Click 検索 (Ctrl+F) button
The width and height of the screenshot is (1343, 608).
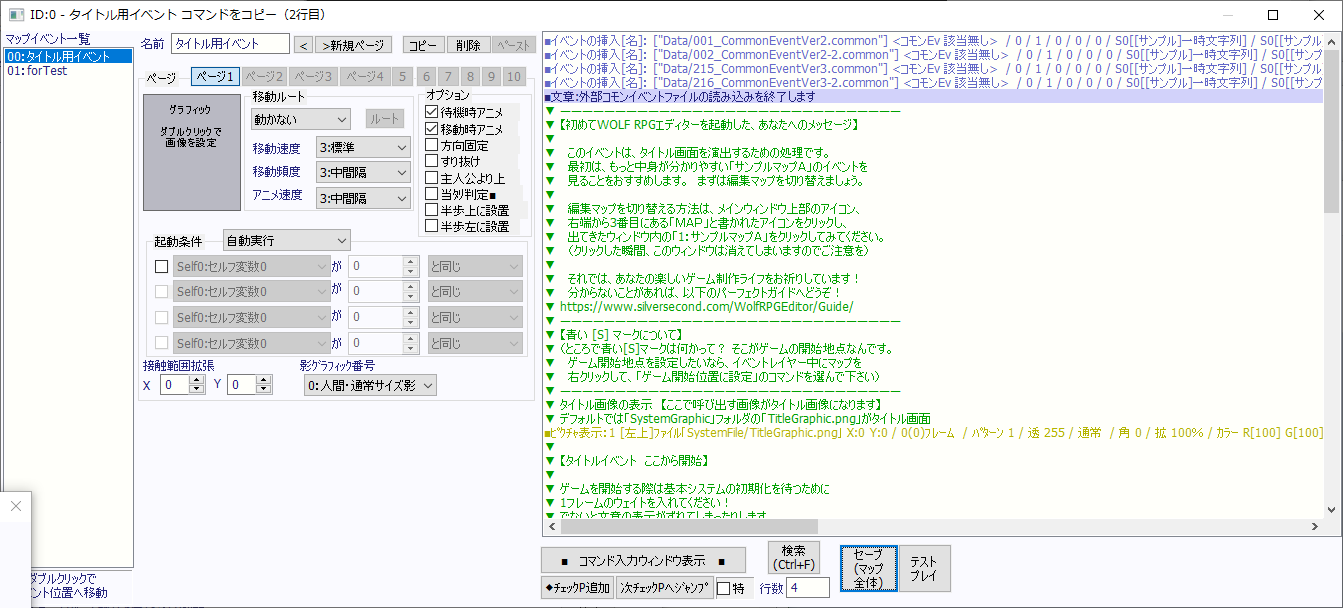(x=794, y=558)
